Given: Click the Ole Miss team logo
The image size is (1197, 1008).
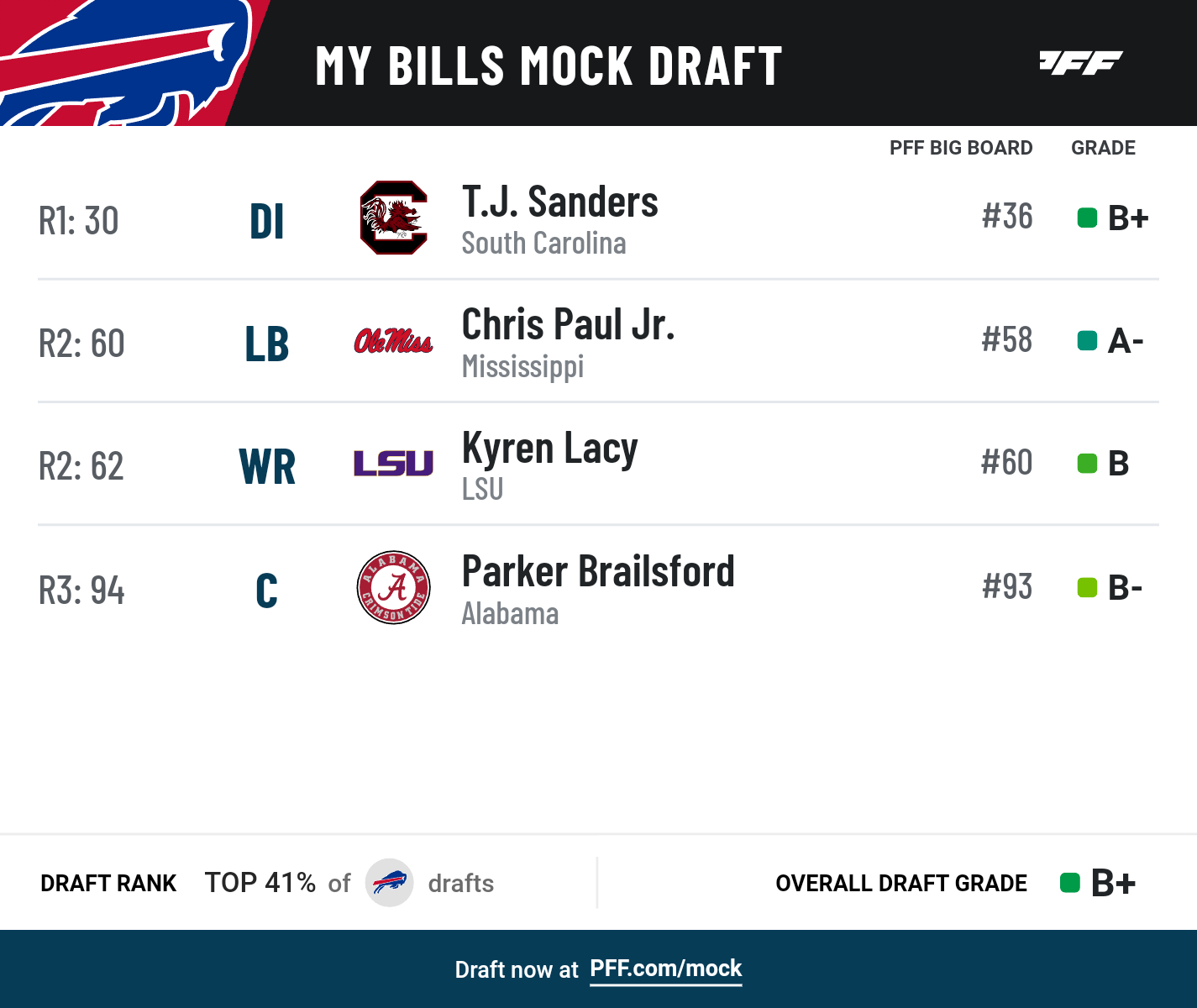Looking at the screenshot, I should (393, 341).
